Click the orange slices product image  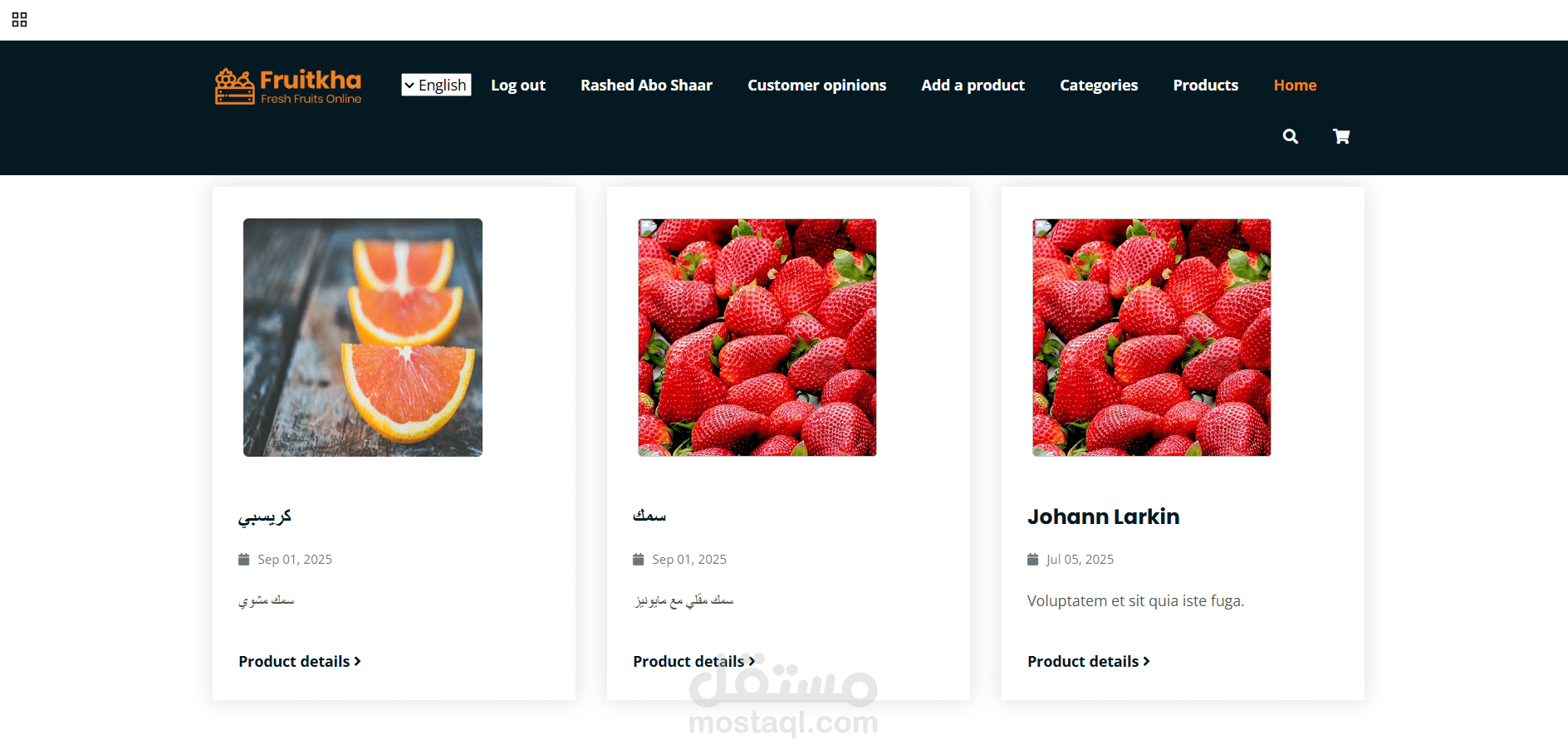[x=363, y=337]
